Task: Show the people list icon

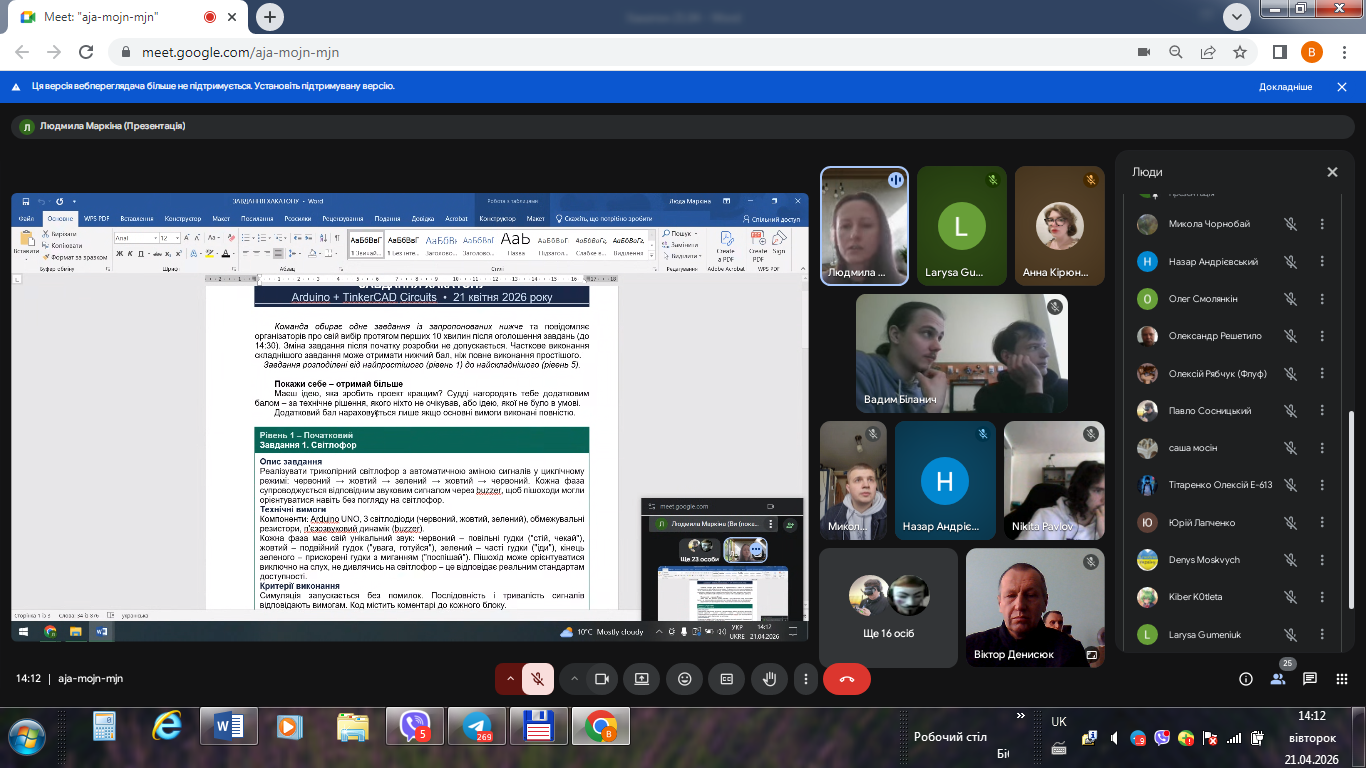Action: click(1278, 679)
